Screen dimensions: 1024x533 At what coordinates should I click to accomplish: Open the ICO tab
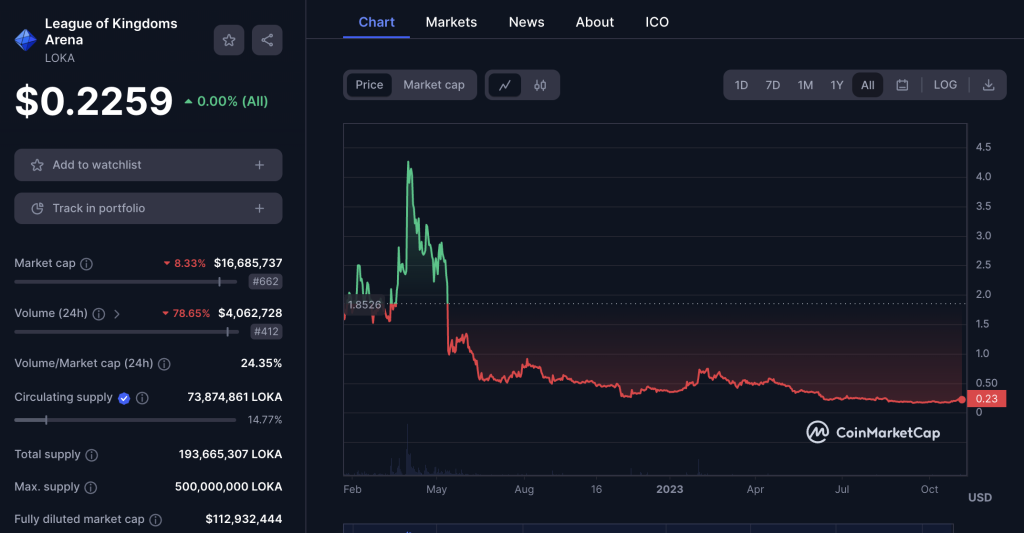[x=657, y=22]
